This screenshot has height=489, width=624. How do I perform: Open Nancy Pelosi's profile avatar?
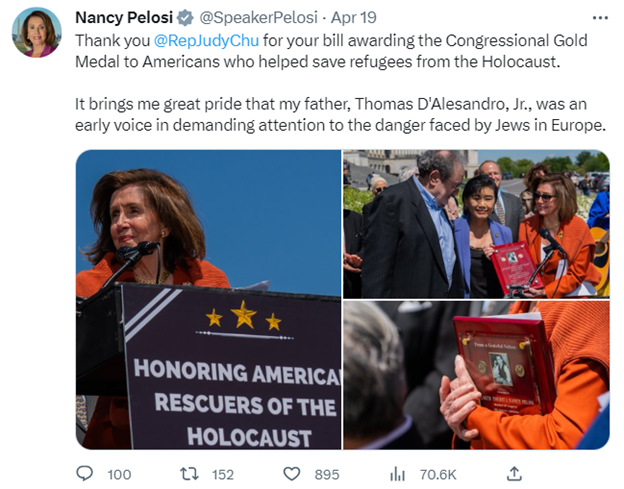pos(37,31)
